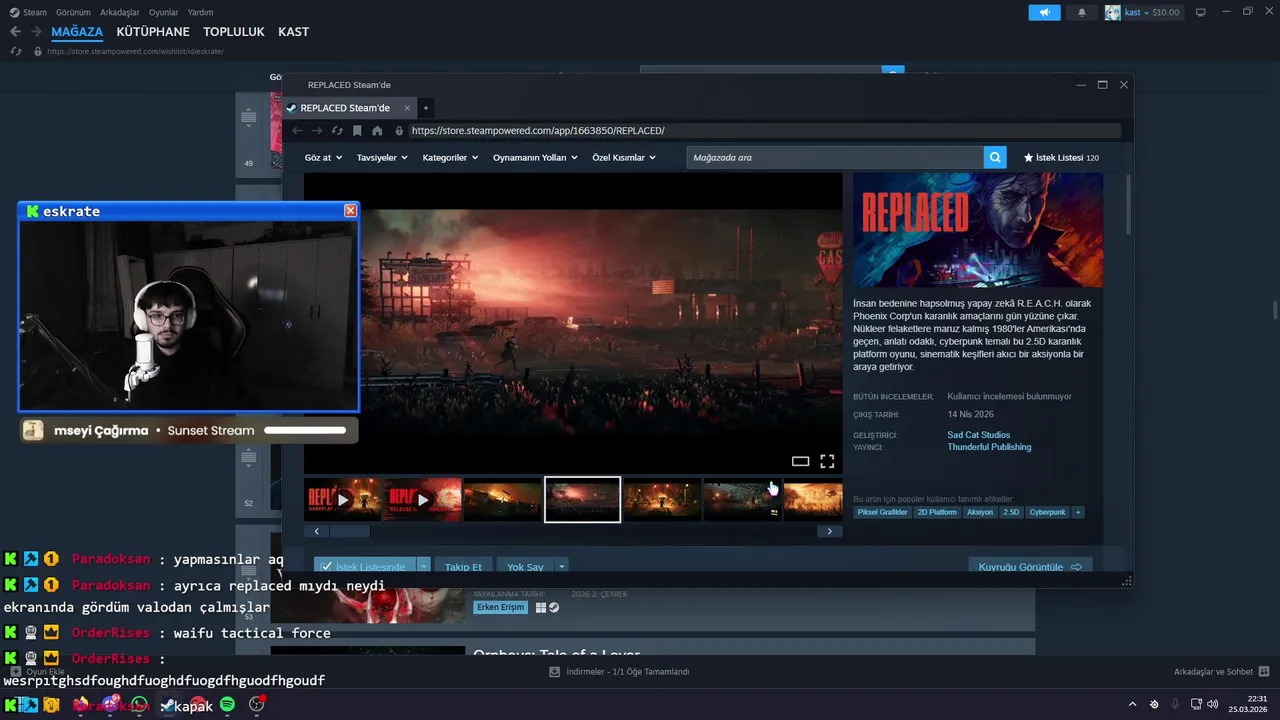Click the store search magnifier button
1280x720 pixels.
[x=994, y=157]
